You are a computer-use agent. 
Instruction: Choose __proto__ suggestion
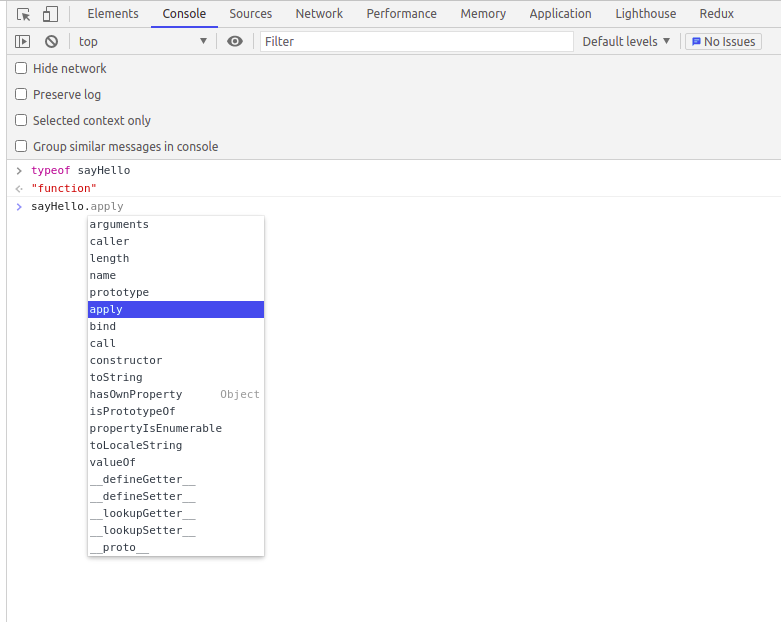(176, 547)
